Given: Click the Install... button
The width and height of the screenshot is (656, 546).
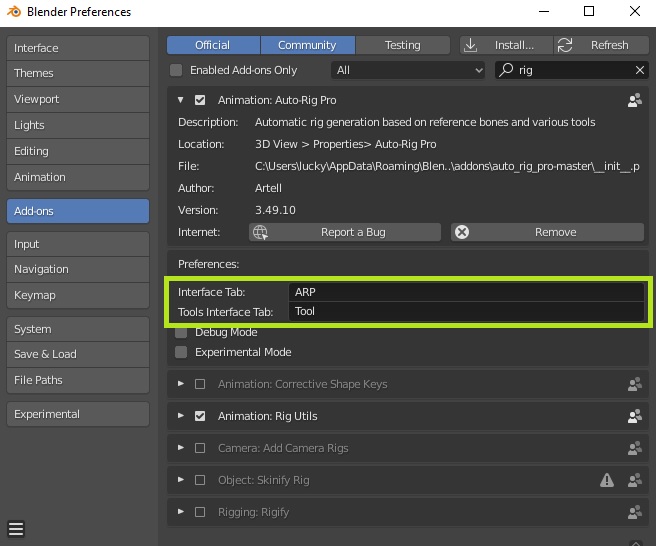Looking at the screenshot, I should (507, 45).
